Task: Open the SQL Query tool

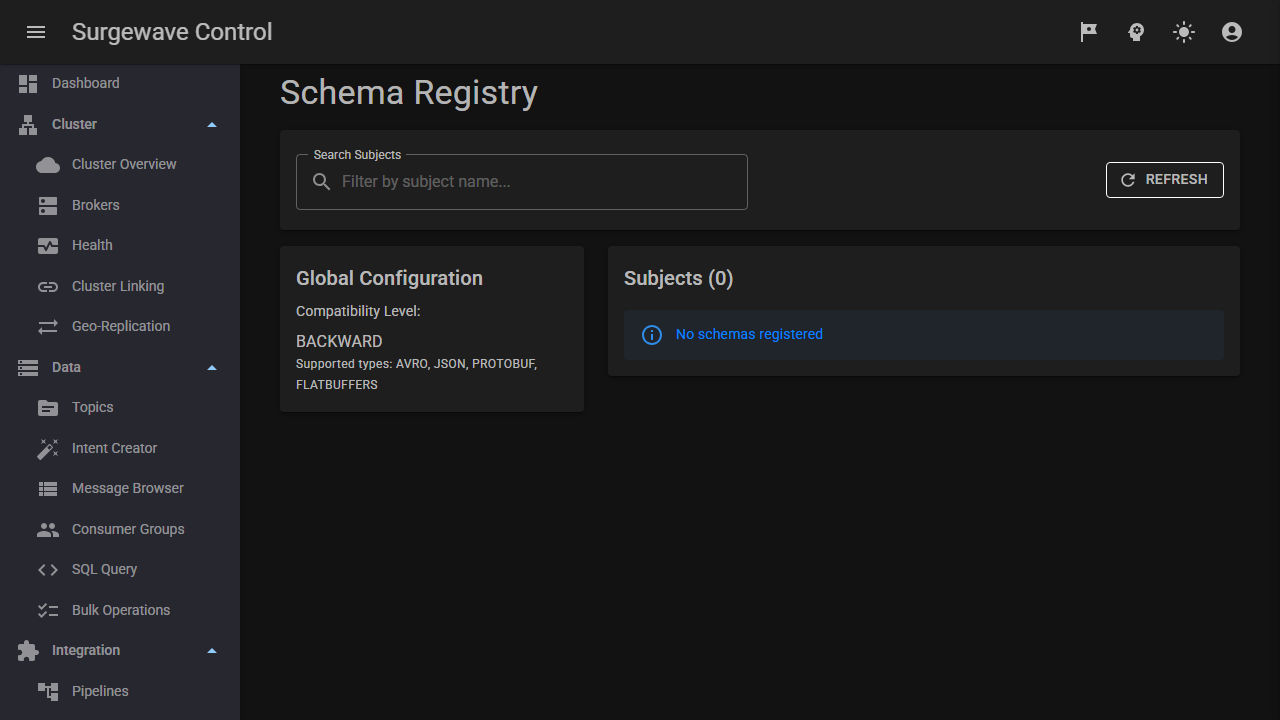Action: [x=120, y=569]
